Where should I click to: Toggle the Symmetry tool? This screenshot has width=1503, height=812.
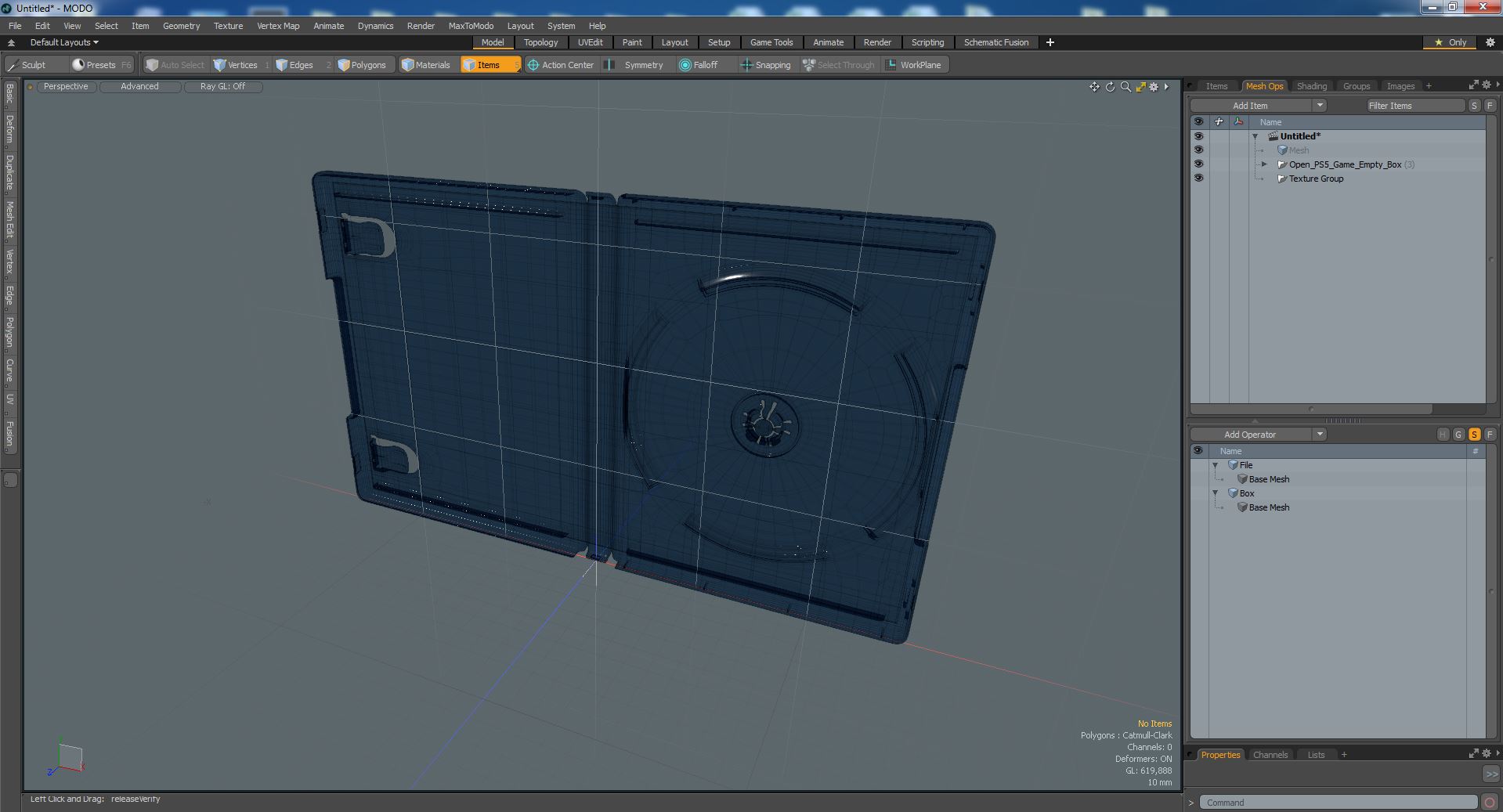(x=638, y=65)
